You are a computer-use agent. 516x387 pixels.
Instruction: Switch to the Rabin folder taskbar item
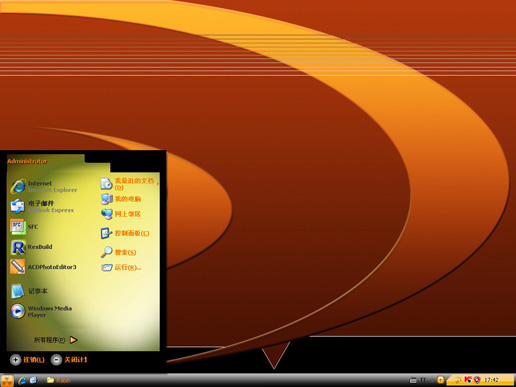(59, 380)
